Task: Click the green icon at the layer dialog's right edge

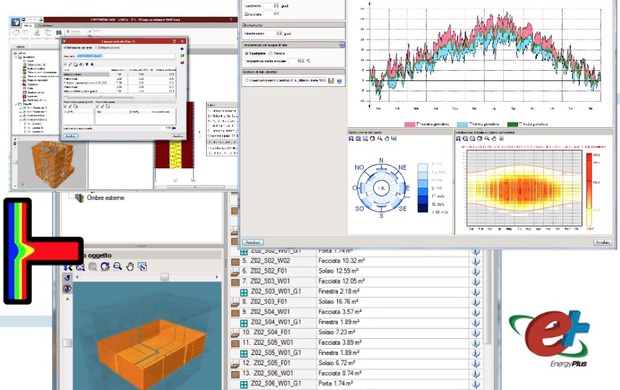Action: (182, 56)
